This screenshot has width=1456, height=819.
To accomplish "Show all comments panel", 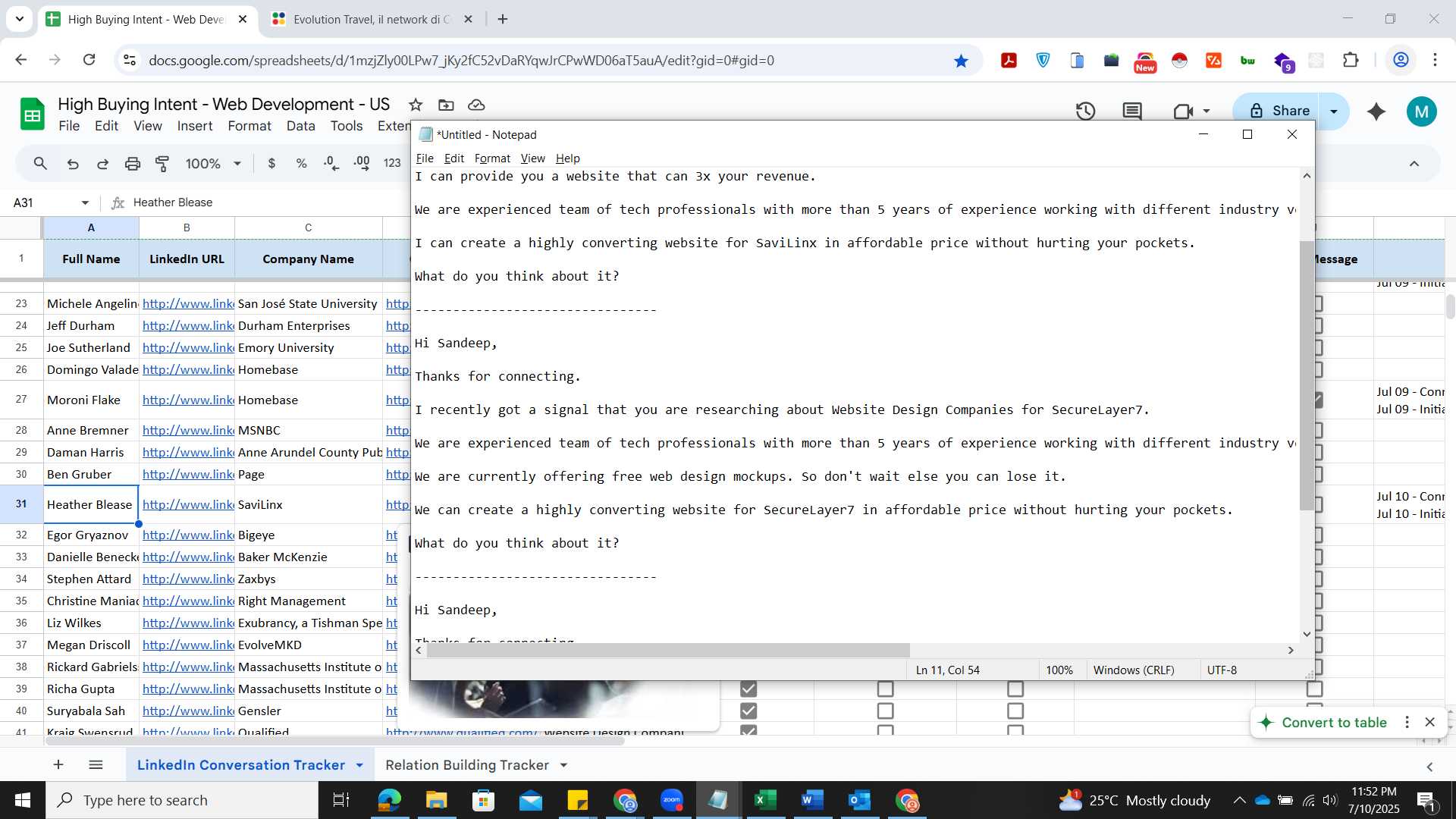I will click(x=1132, y=111).
